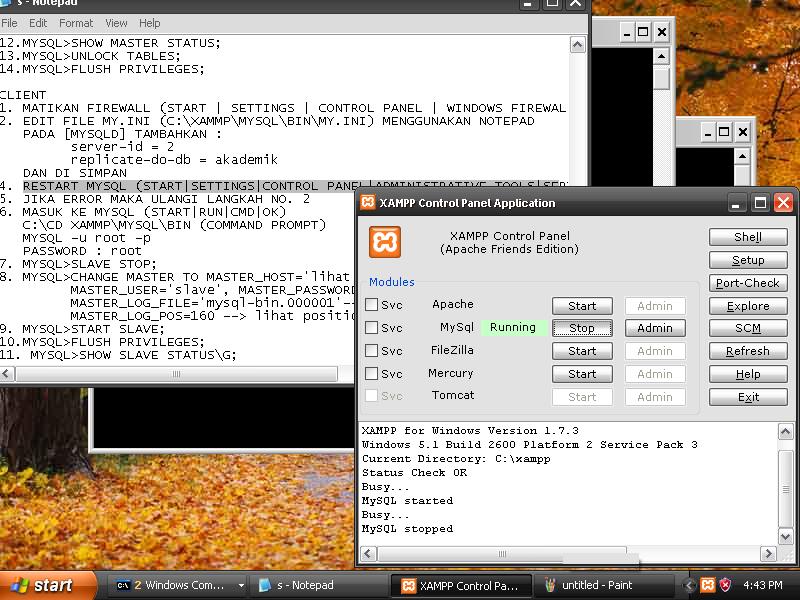
Task: Open the MySql Admin button
Action: [655, 328]
